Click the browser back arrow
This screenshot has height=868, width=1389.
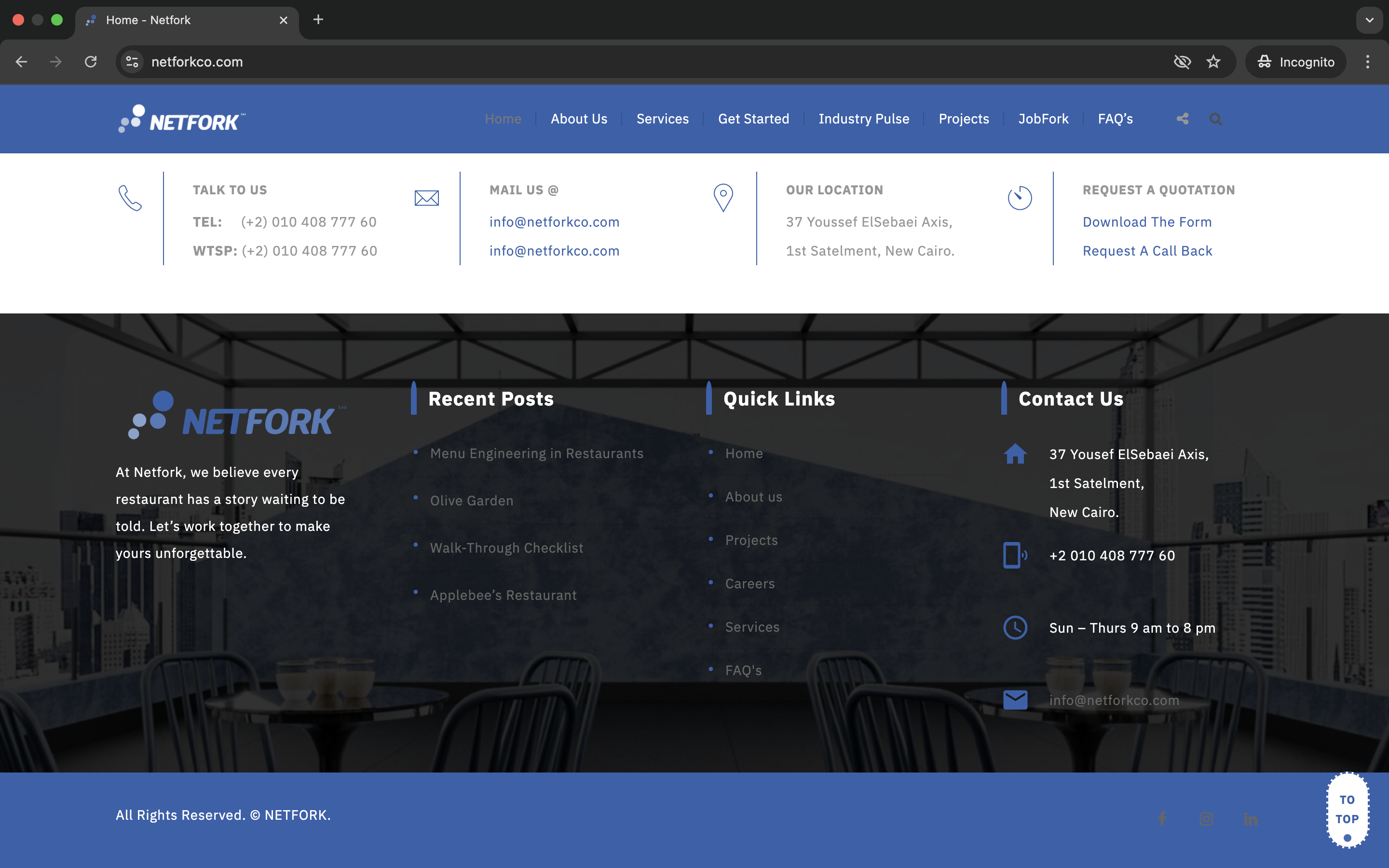[21, 62]
